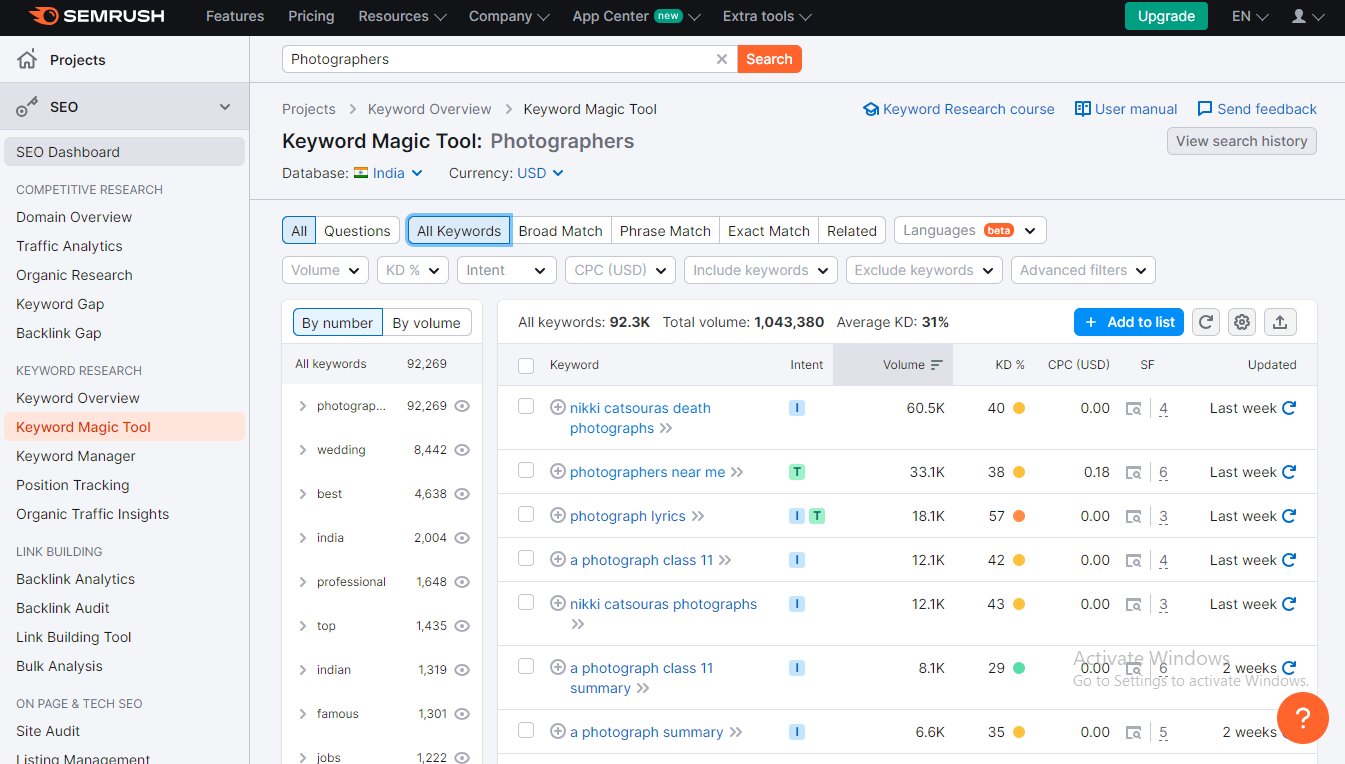This screenshot has height=764, width=1345.
Task: Select the Broad Match tab
Action: 560,230
